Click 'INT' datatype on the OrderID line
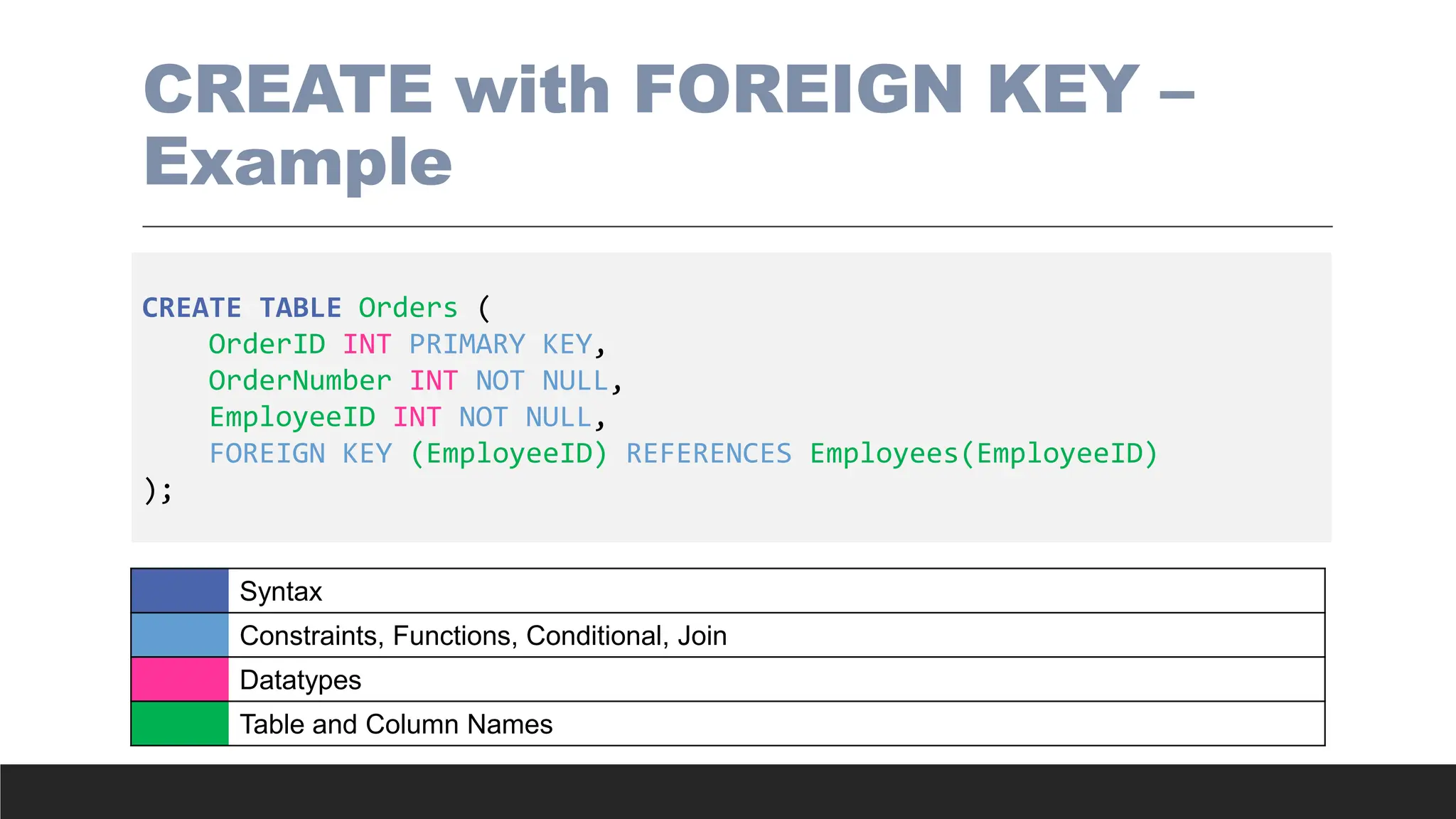 coord(367,344)
